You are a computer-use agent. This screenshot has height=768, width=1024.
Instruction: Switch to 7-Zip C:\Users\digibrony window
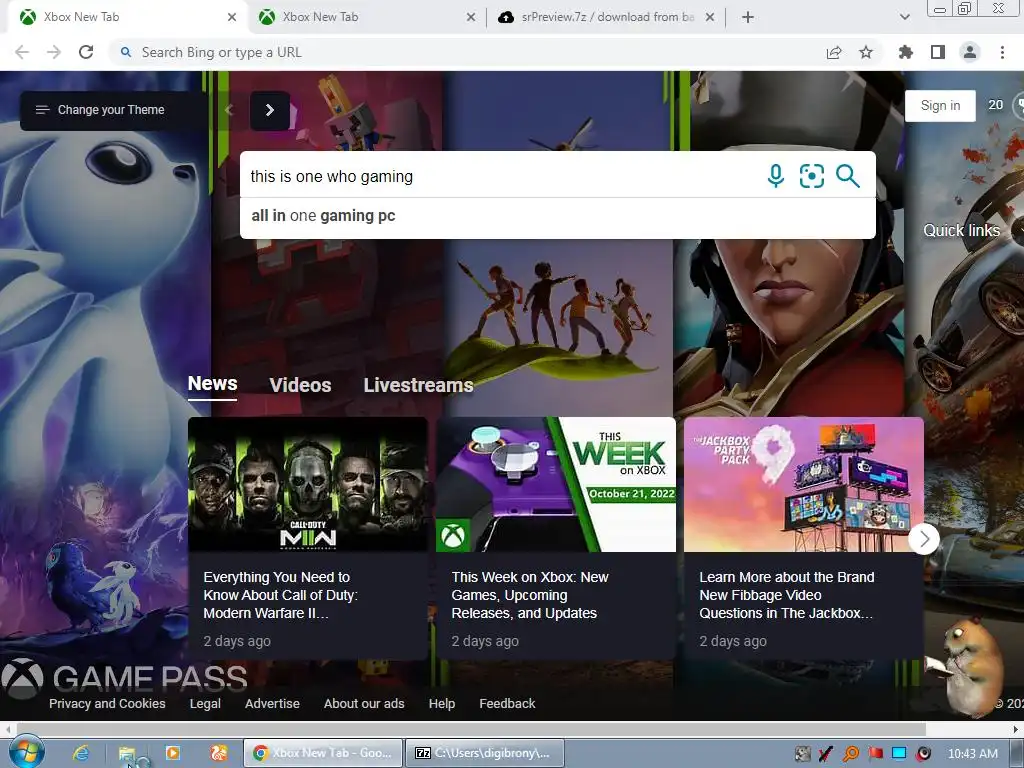(x=485, y=753)
